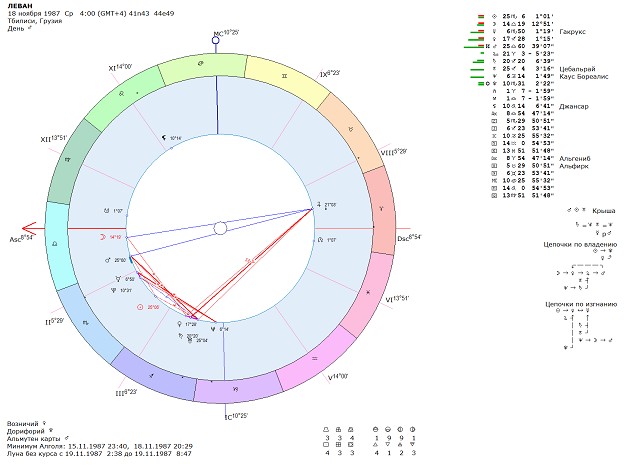This screenshot has height=475, width=626.
Task: Click the red Sun glyph in the chart
Action: 140,308
